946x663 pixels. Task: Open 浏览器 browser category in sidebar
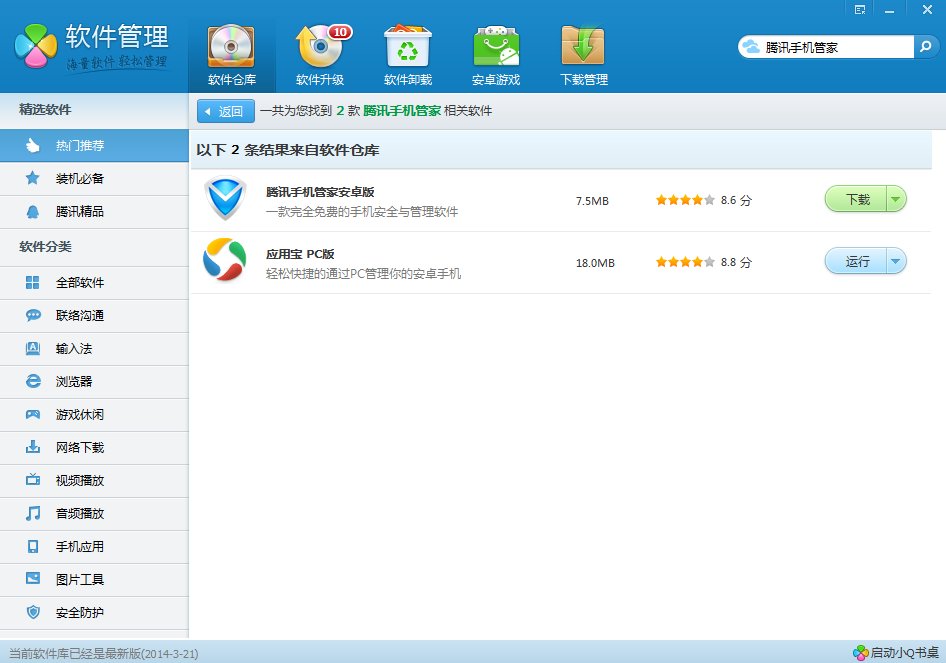pyautogui.click(x=74, y=382)
